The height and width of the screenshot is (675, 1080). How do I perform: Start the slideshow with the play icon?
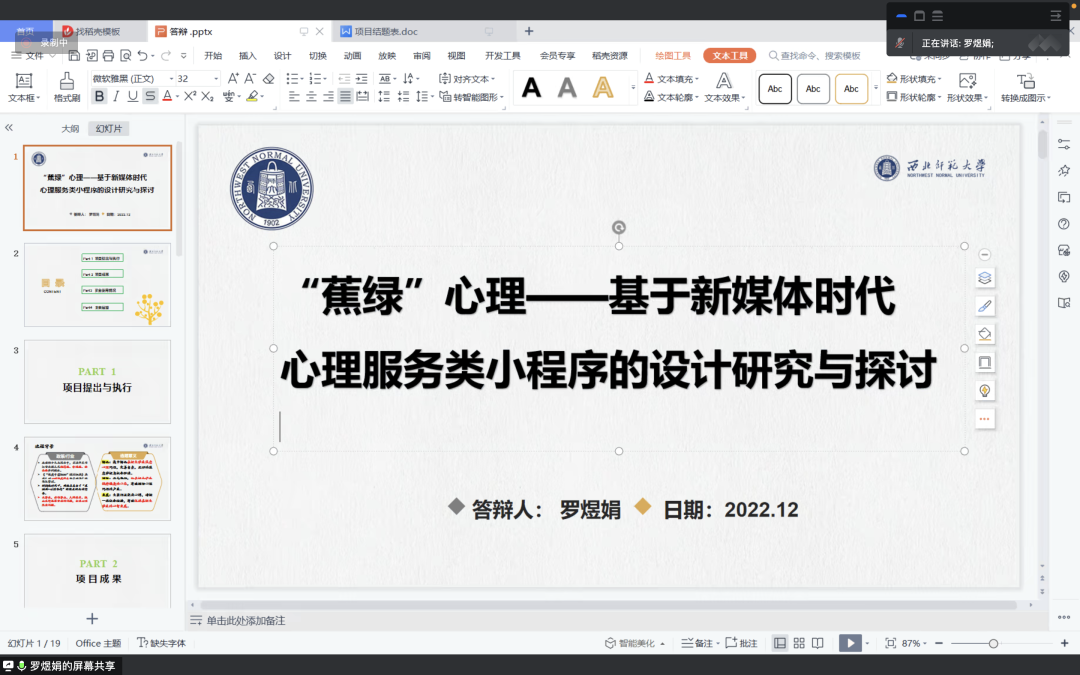tap(852, 643)
